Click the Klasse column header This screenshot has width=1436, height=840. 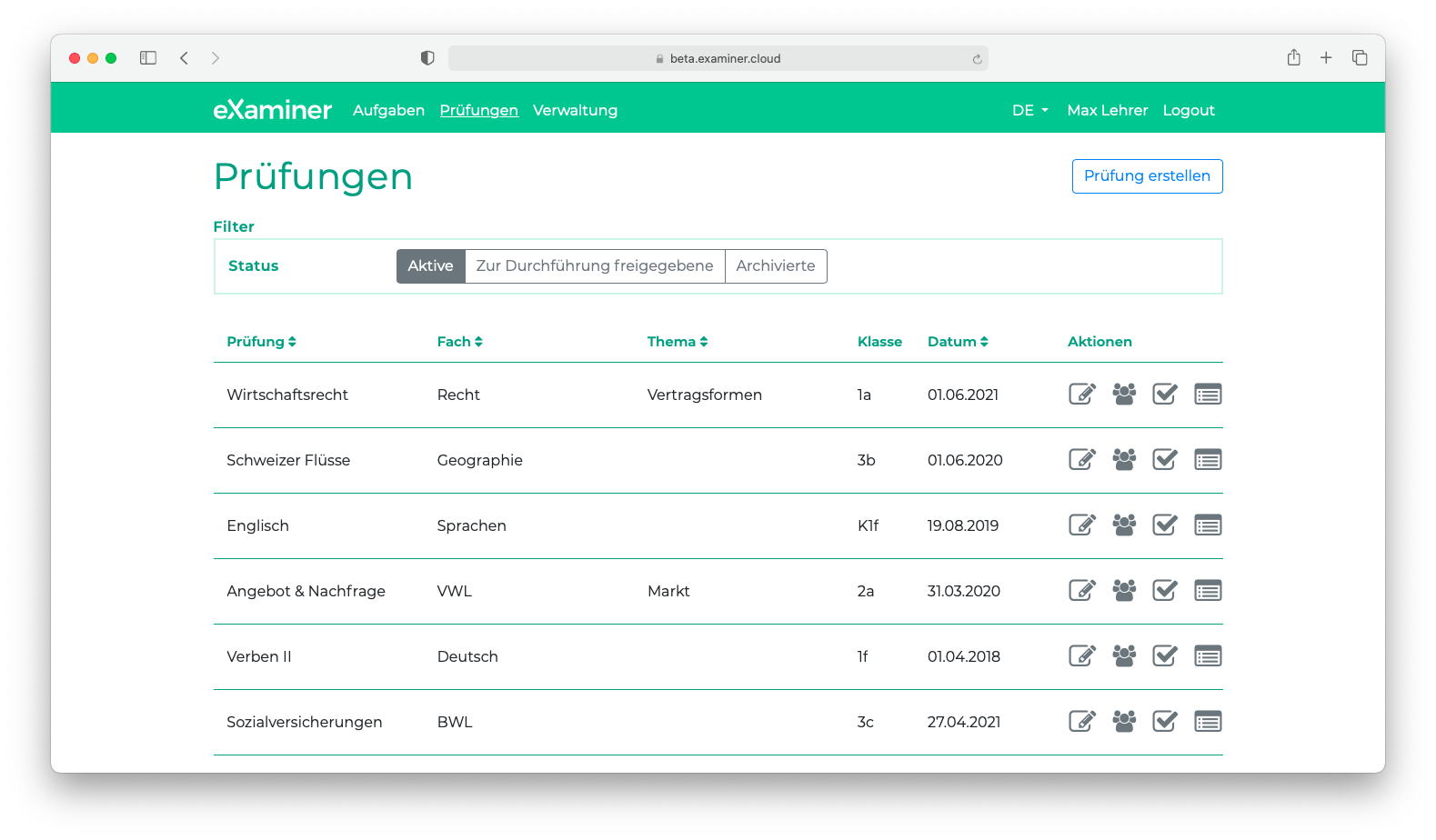pos(879,342)
